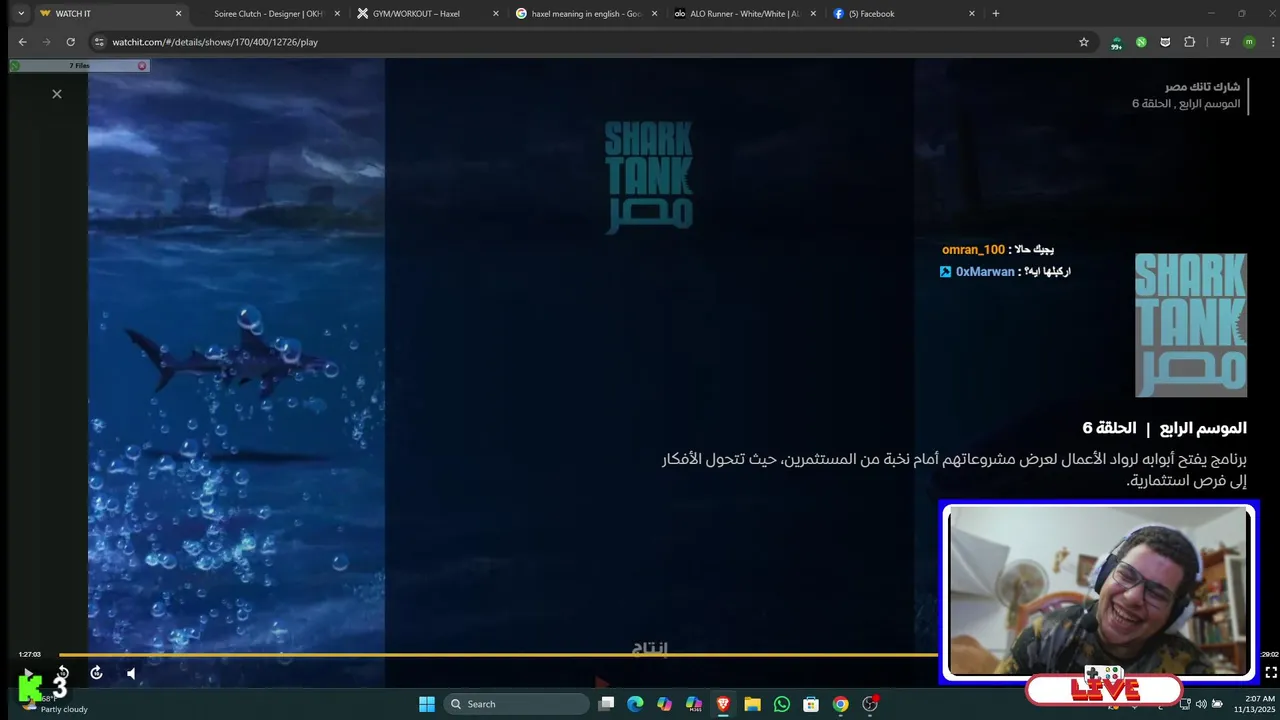
Task: Open Task View on the taskbar
Action: pos(606,704)
